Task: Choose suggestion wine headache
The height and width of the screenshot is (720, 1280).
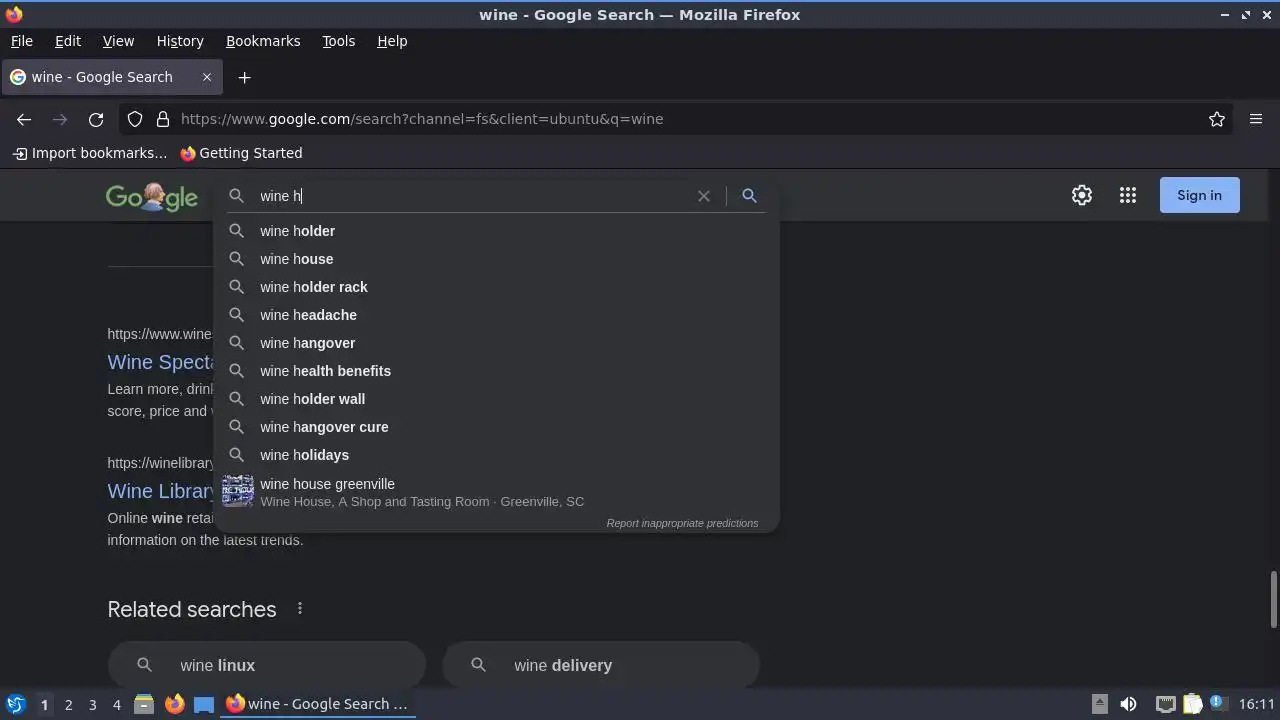Action: (x=496, y=315)
